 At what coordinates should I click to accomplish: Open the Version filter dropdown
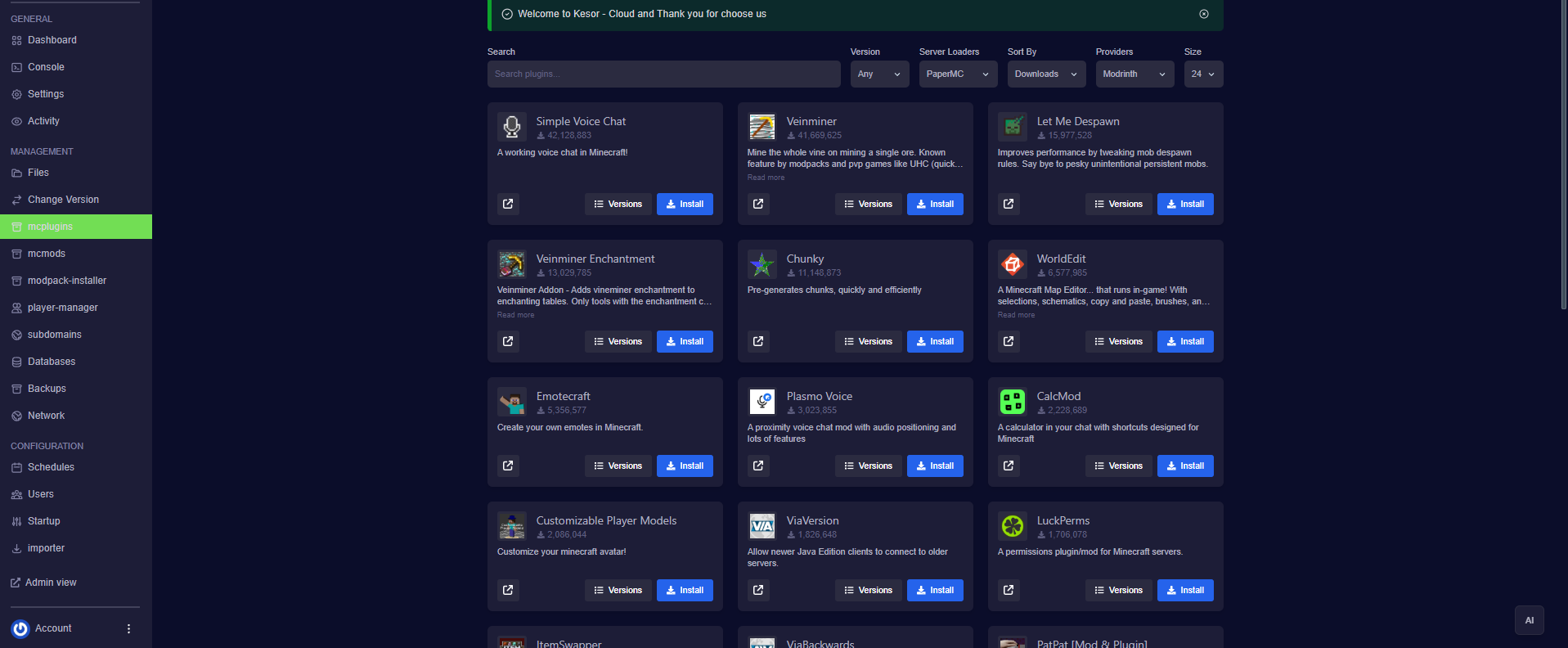pos(880,74)
